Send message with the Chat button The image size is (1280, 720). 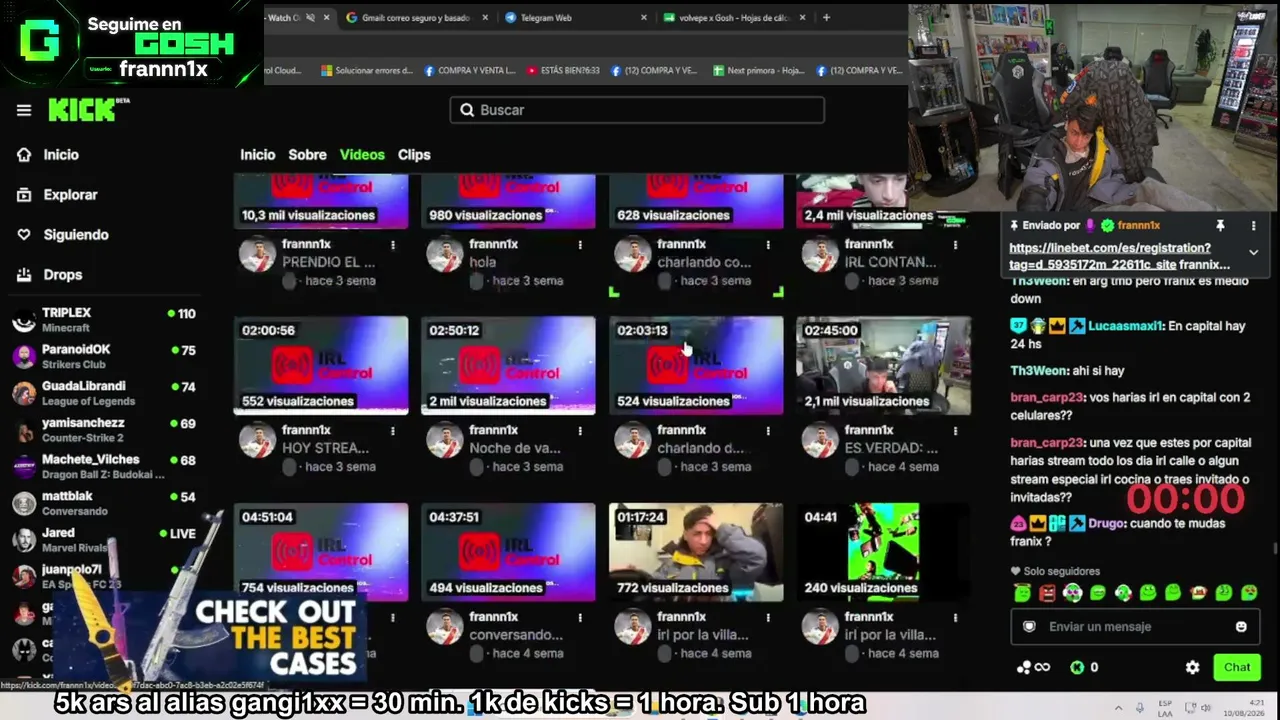point(1237,668)
